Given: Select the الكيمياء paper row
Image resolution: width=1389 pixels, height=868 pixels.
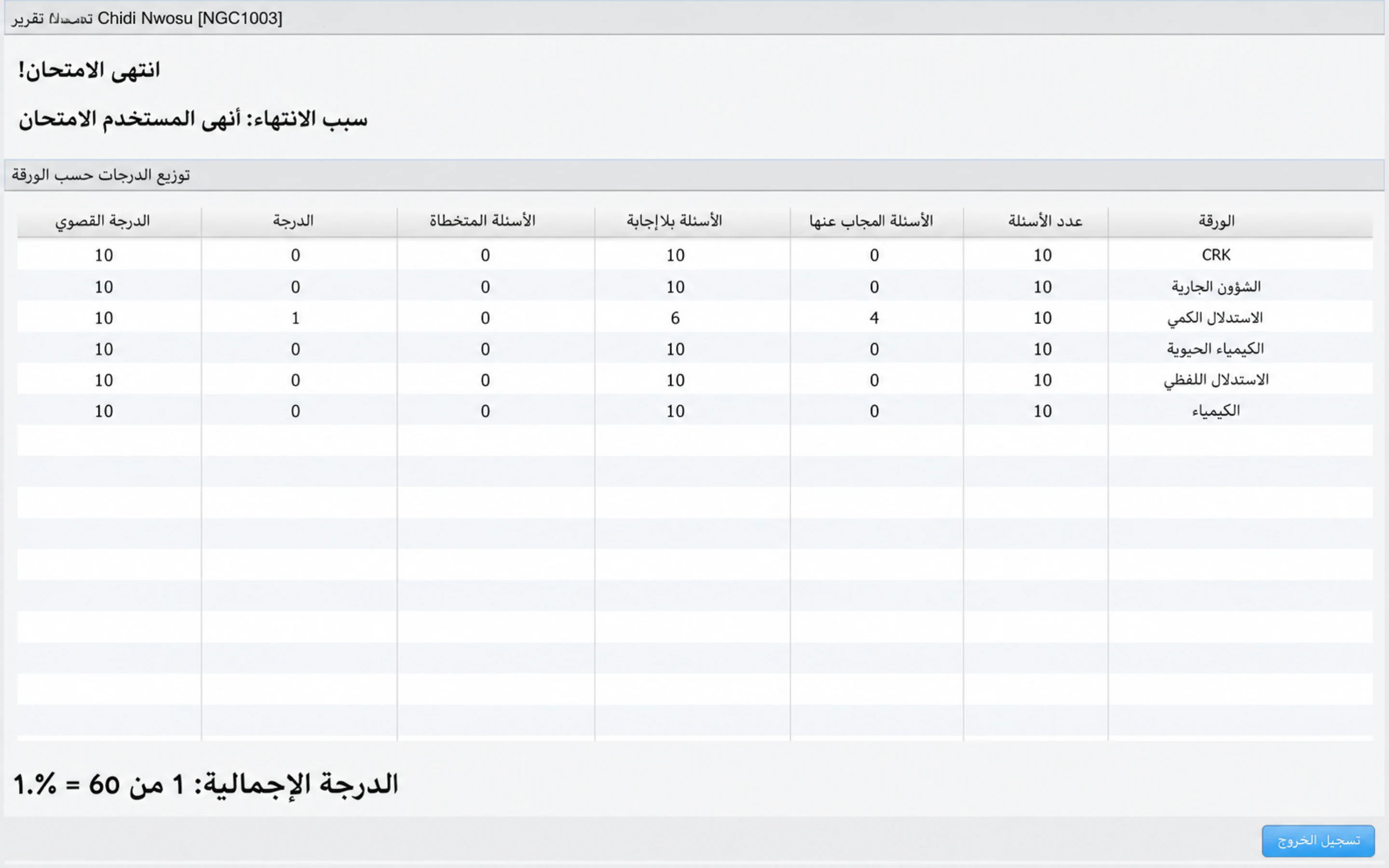Looking at the screenshot, I should tap(694, 410).
